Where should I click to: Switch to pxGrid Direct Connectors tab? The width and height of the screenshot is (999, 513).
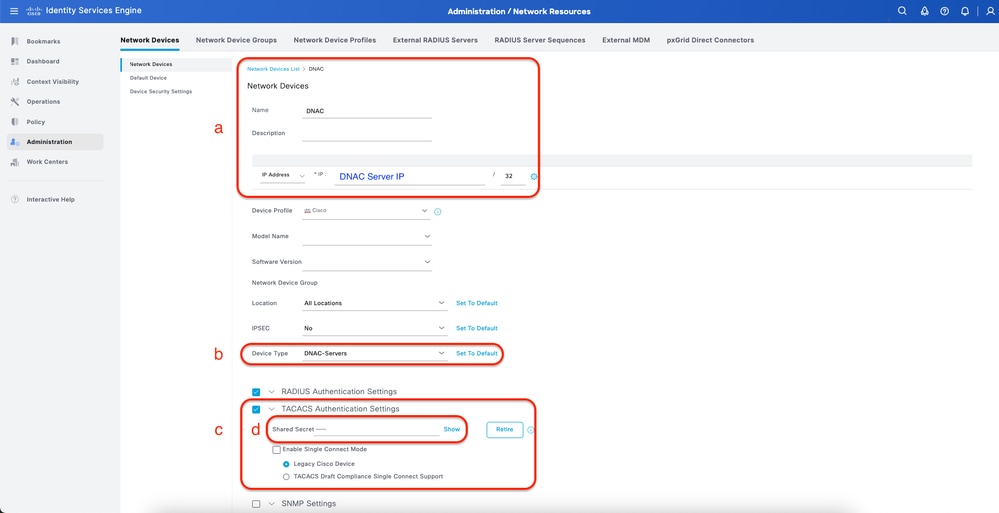tap(710, 40)
